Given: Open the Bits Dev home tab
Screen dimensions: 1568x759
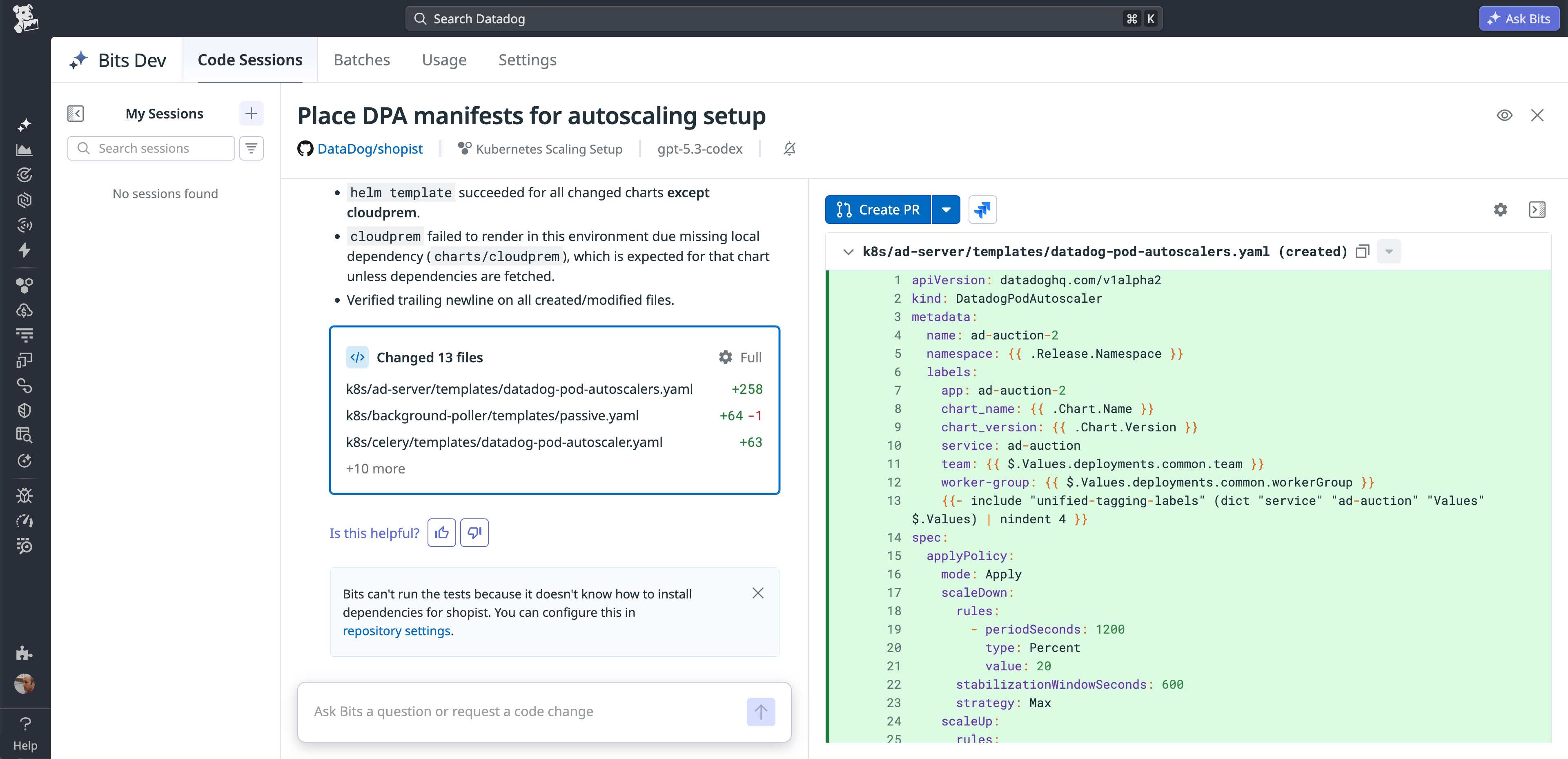Looking at the screenshot, I should pyautogui.click(x=117, y=60).
